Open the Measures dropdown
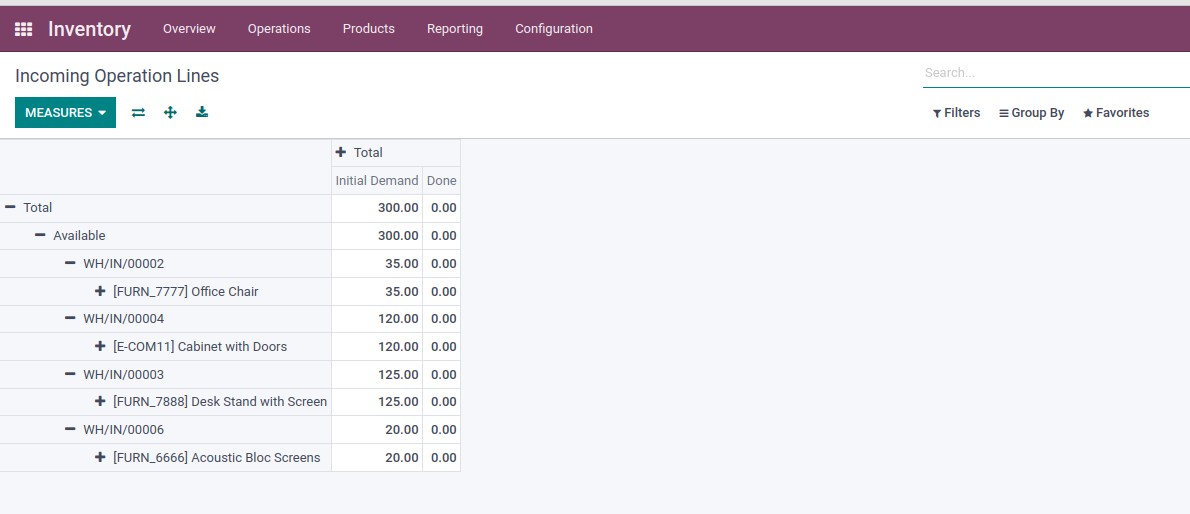Image resolution: width=1190 pixels, height=514 pixels. (65, 113)
